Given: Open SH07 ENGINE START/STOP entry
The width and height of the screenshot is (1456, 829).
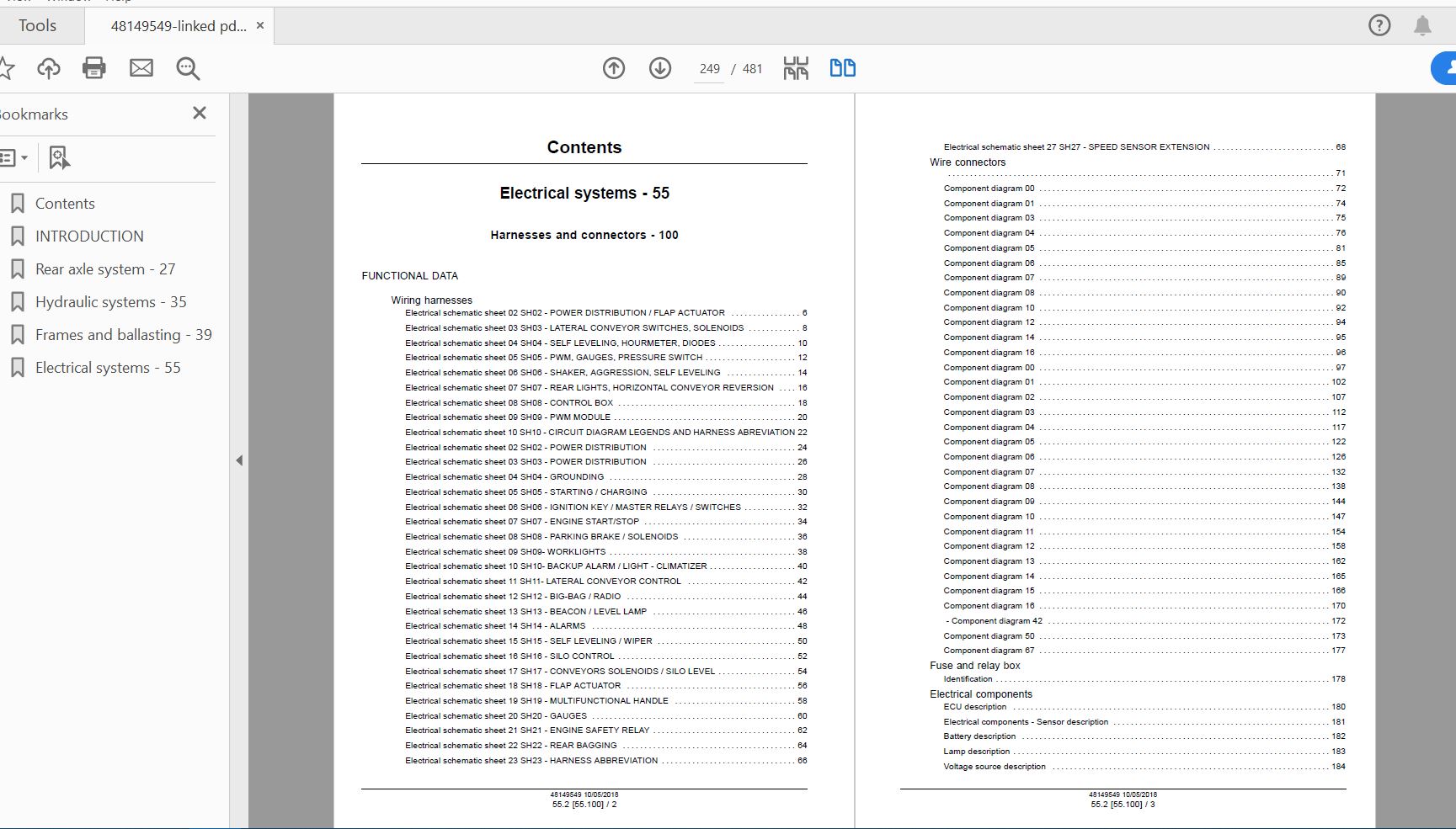Looking at the screenshot, I should (x=605, y=522).
